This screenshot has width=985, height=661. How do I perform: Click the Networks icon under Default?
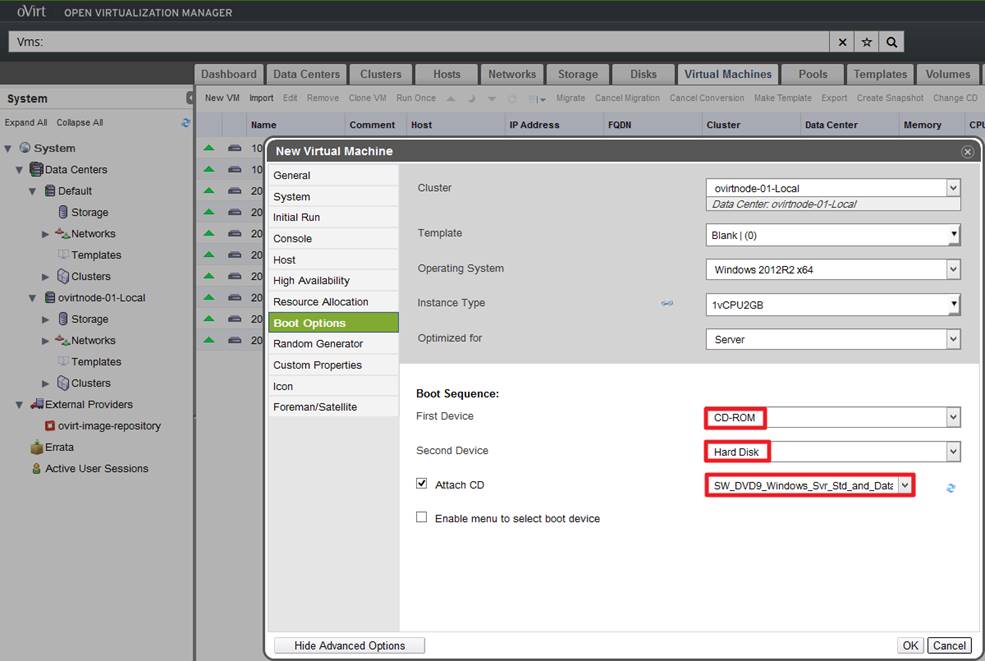62,233
